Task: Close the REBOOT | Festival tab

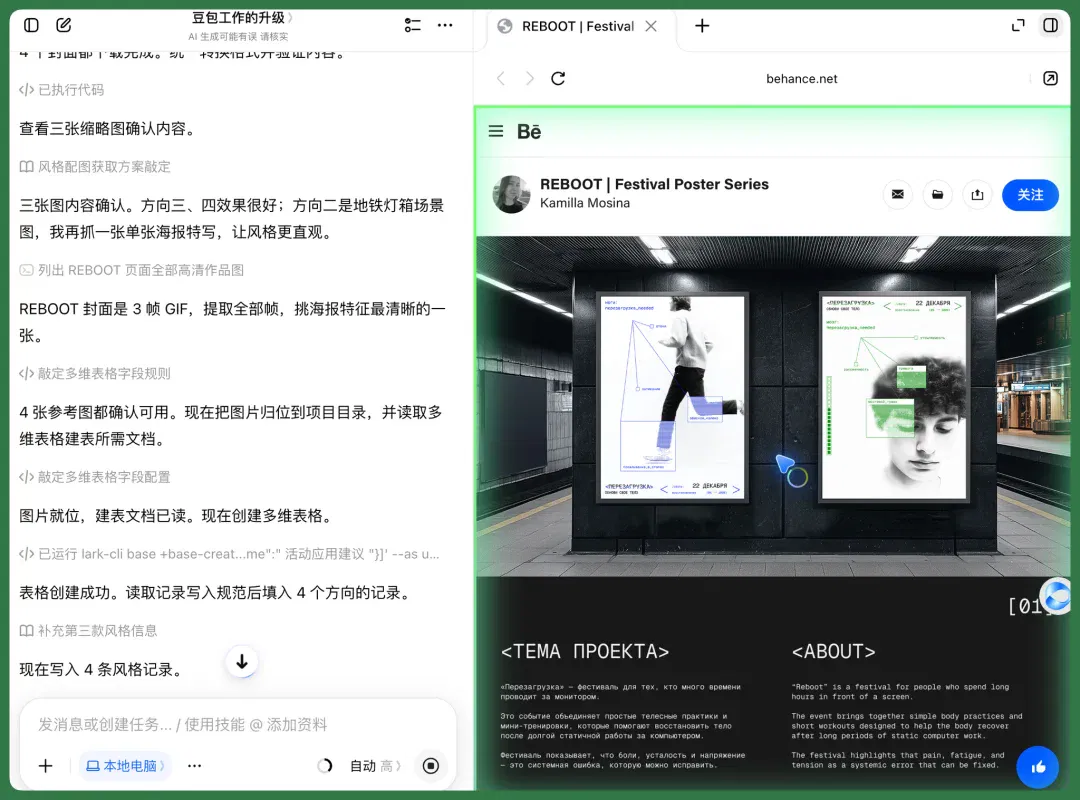Action: (651, 26)
